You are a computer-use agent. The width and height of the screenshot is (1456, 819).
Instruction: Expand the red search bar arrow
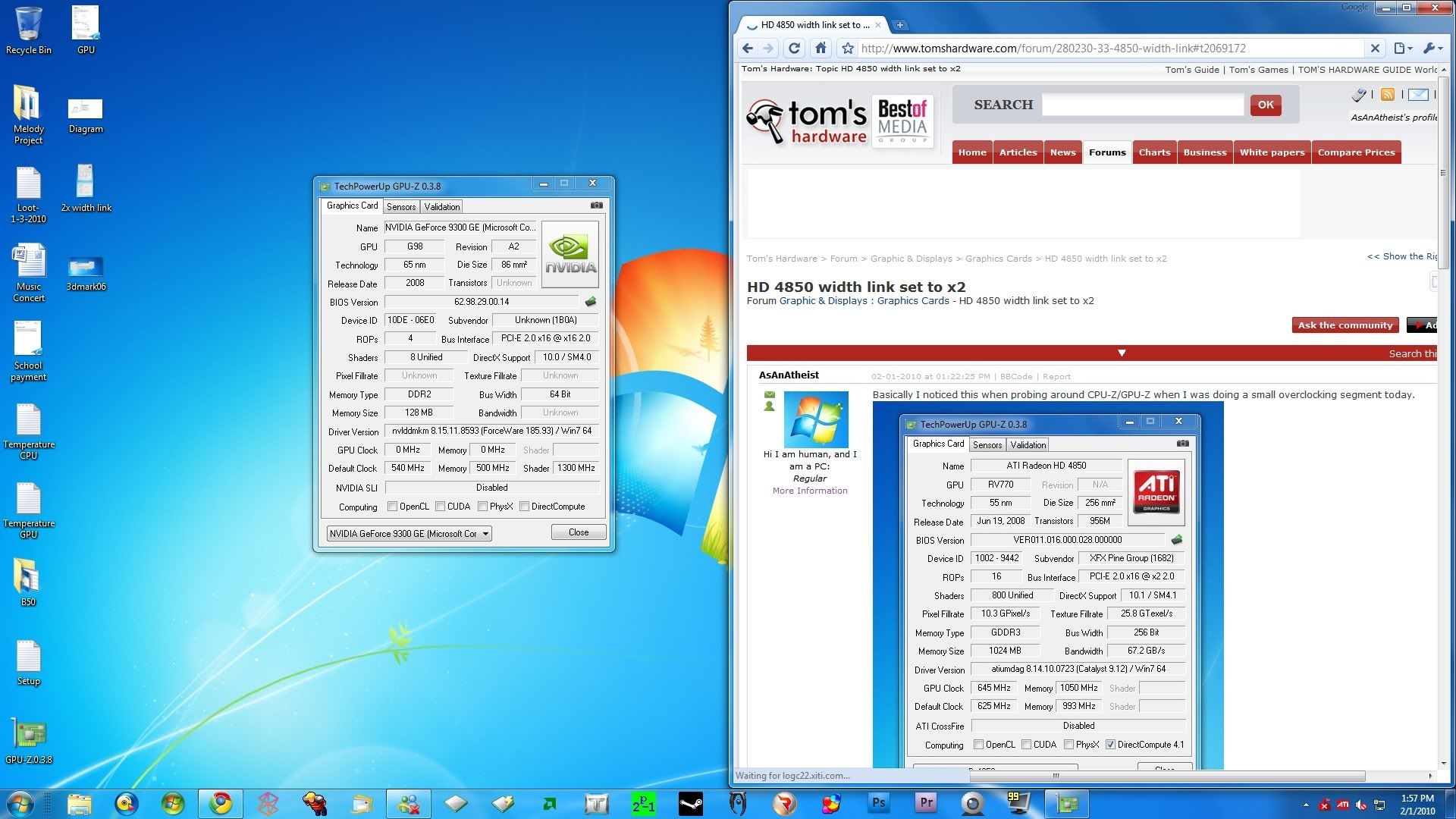pos(1122,353)
